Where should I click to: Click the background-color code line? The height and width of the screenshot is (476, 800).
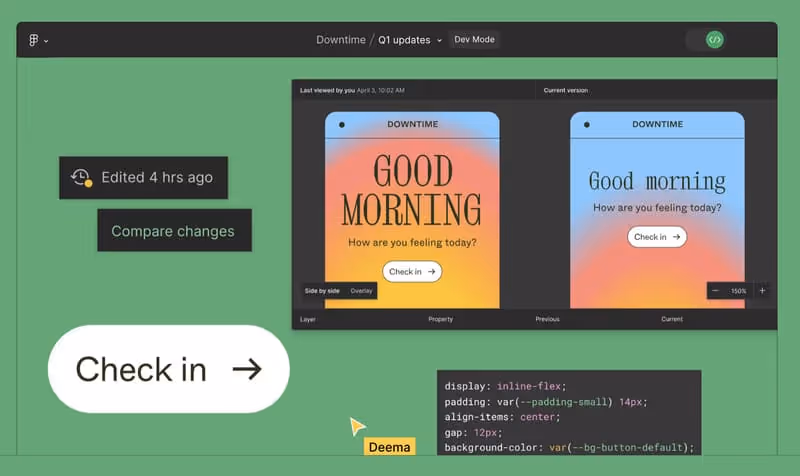point(569,447)
